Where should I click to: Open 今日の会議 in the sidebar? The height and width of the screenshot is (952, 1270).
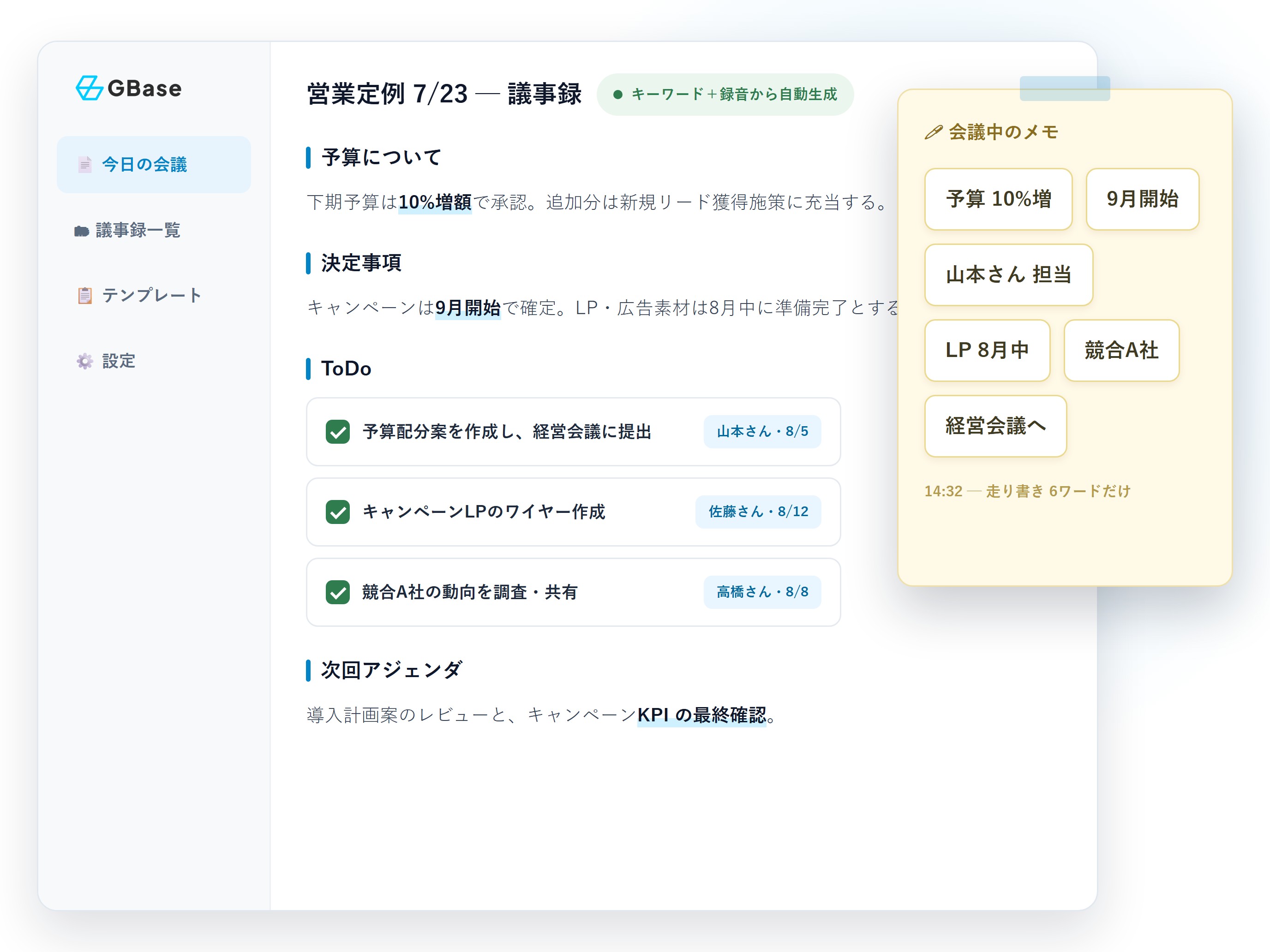coord(154,165)
